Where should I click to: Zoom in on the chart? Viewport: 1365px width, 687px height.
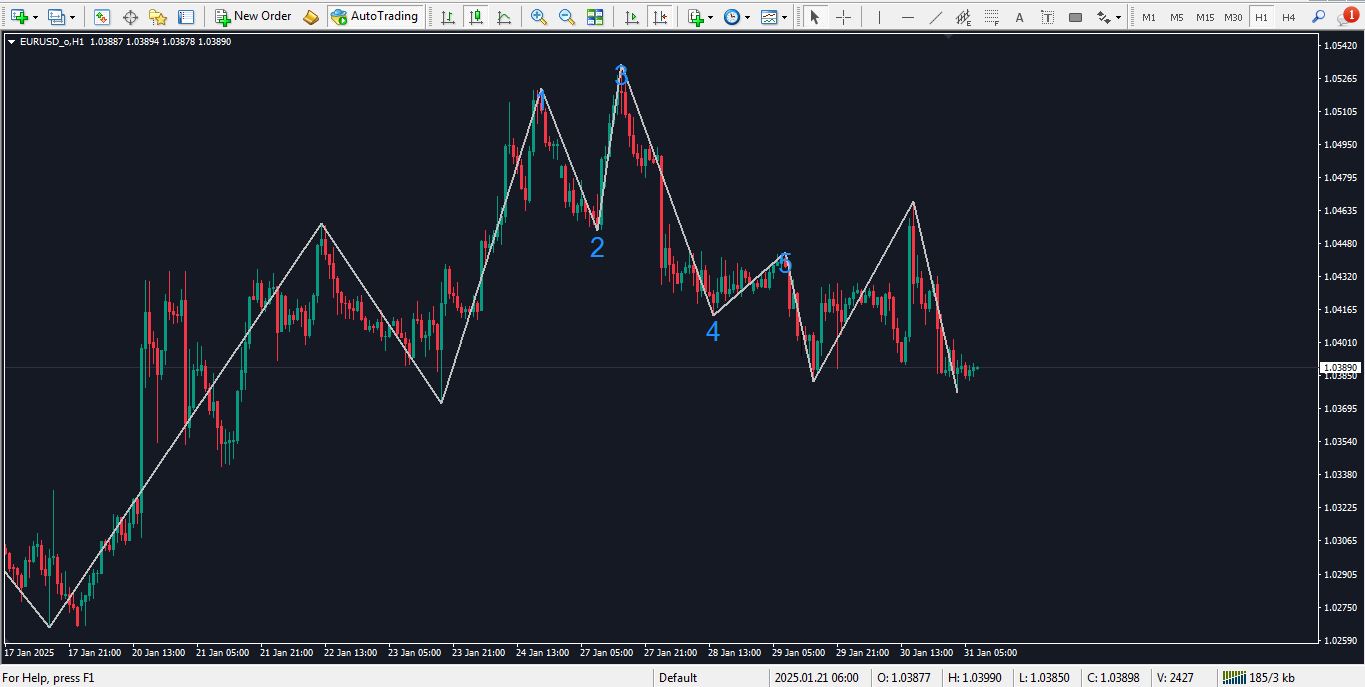(x=539, y=17)
